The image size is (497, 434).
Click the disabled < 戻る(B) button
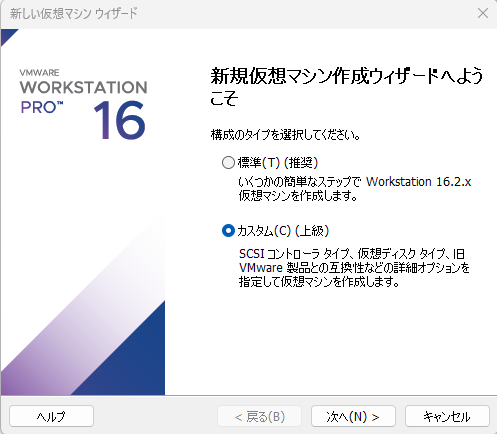[x=259, y=416]
